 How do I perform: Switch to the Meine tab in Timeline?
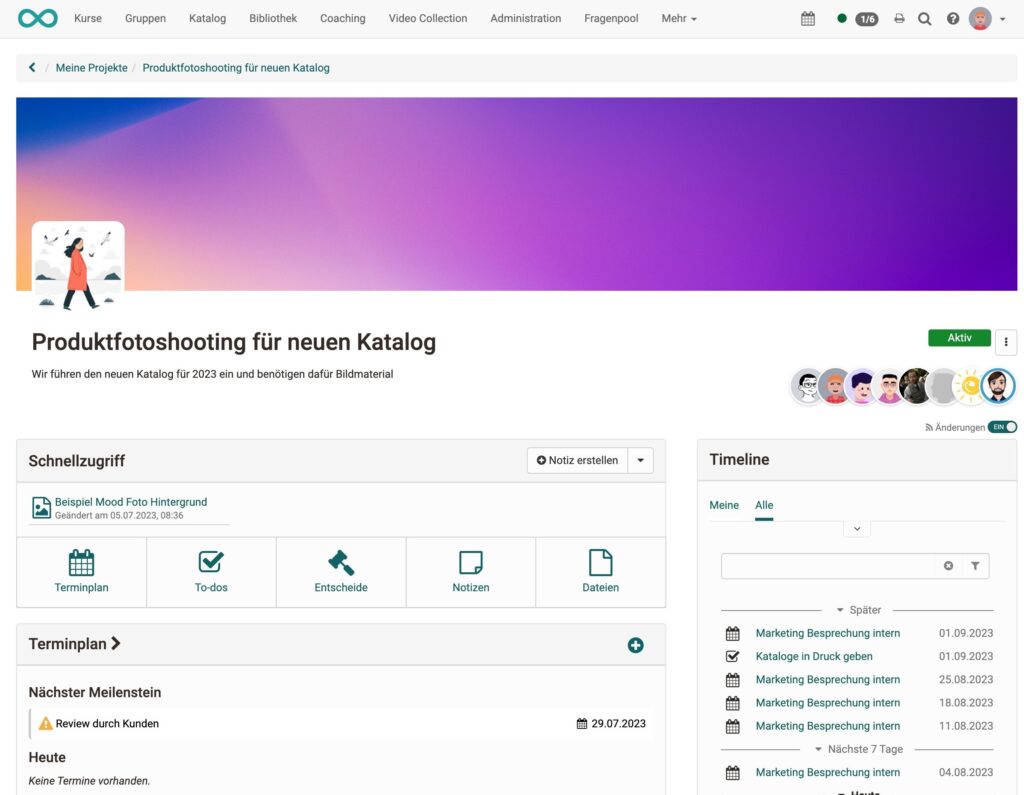click(724, 505)
